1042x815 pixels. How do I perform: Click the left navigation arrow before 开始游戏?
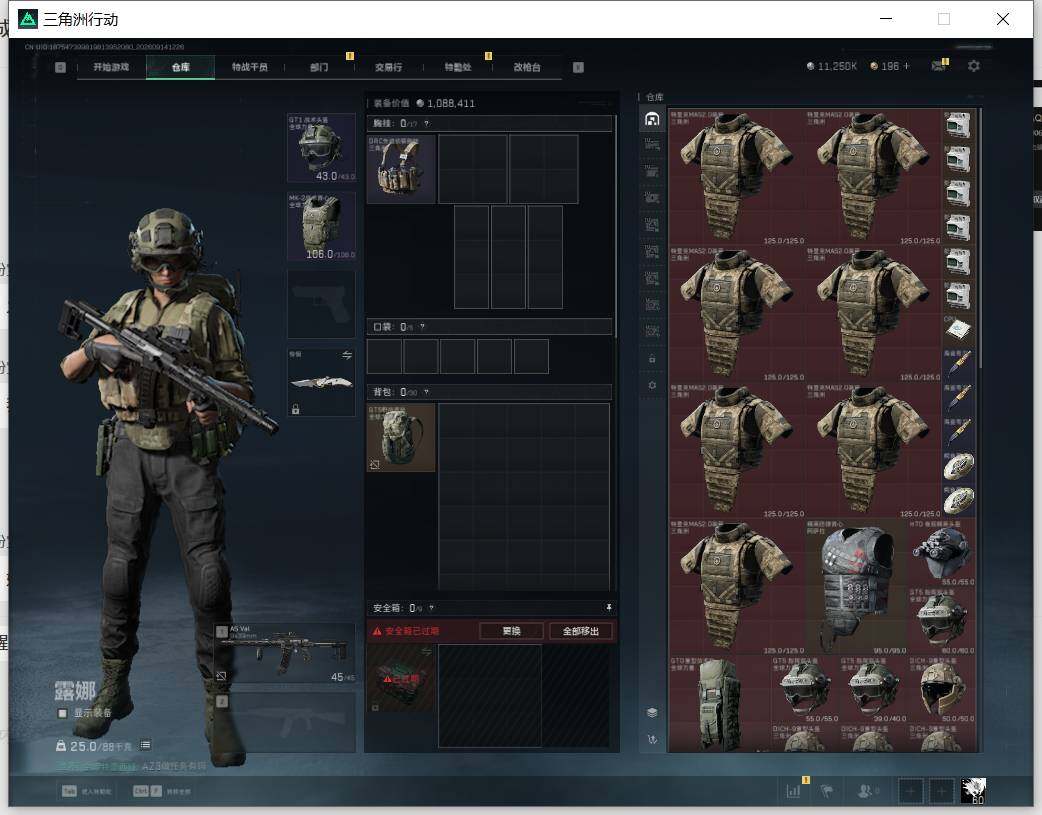click(60, 67)
